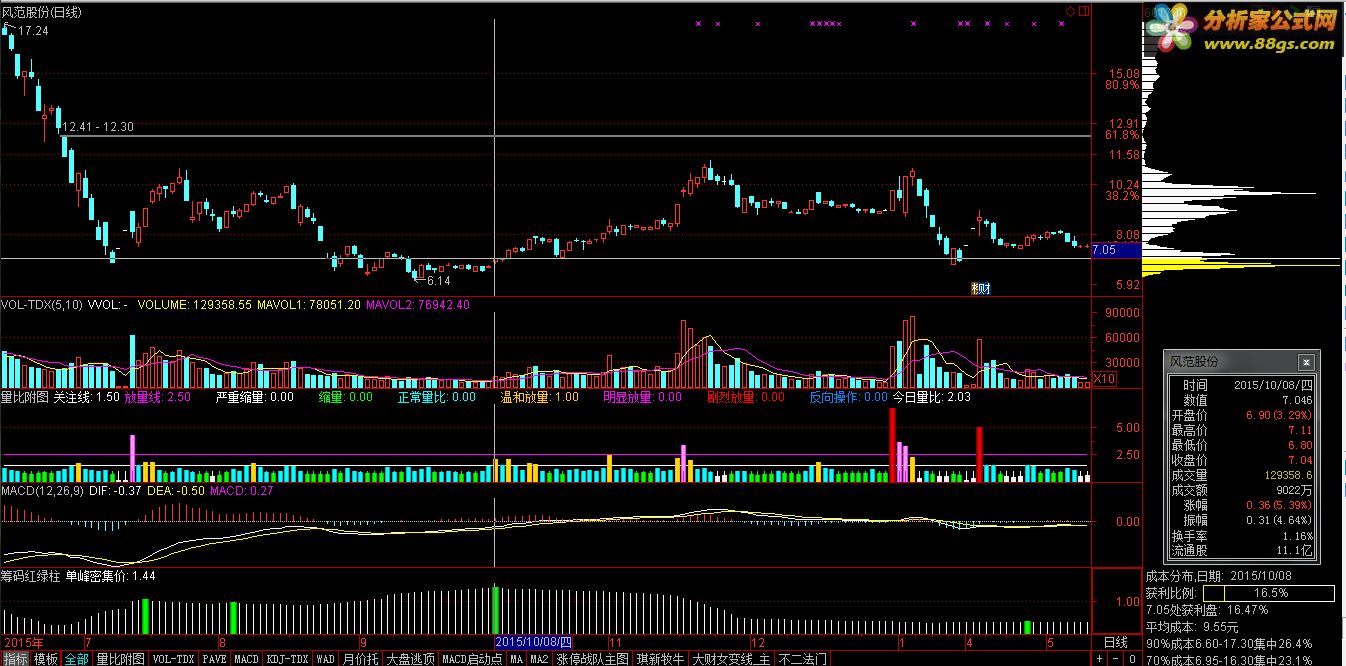Click the plus zoom button at bottom right

[x=1100, y=659]
